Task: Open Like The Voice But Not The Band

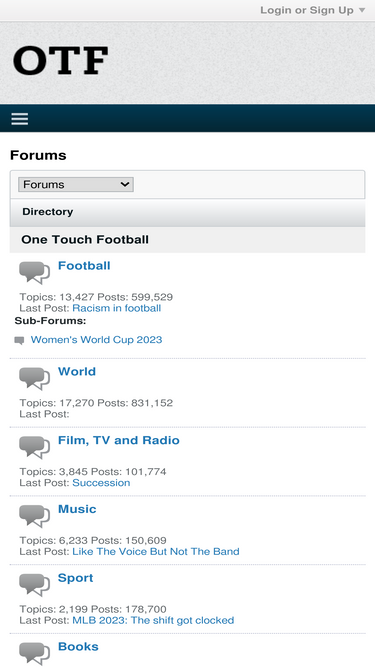Action: click(x=156, y=552)
